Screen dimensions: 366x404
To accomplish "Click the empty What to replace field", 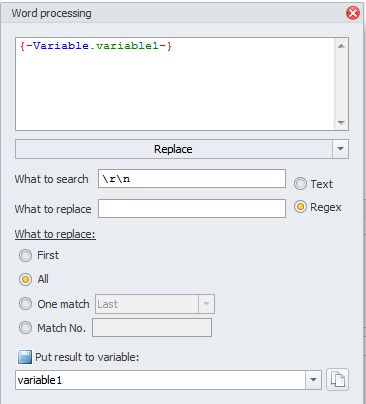I will coord(192,209).
